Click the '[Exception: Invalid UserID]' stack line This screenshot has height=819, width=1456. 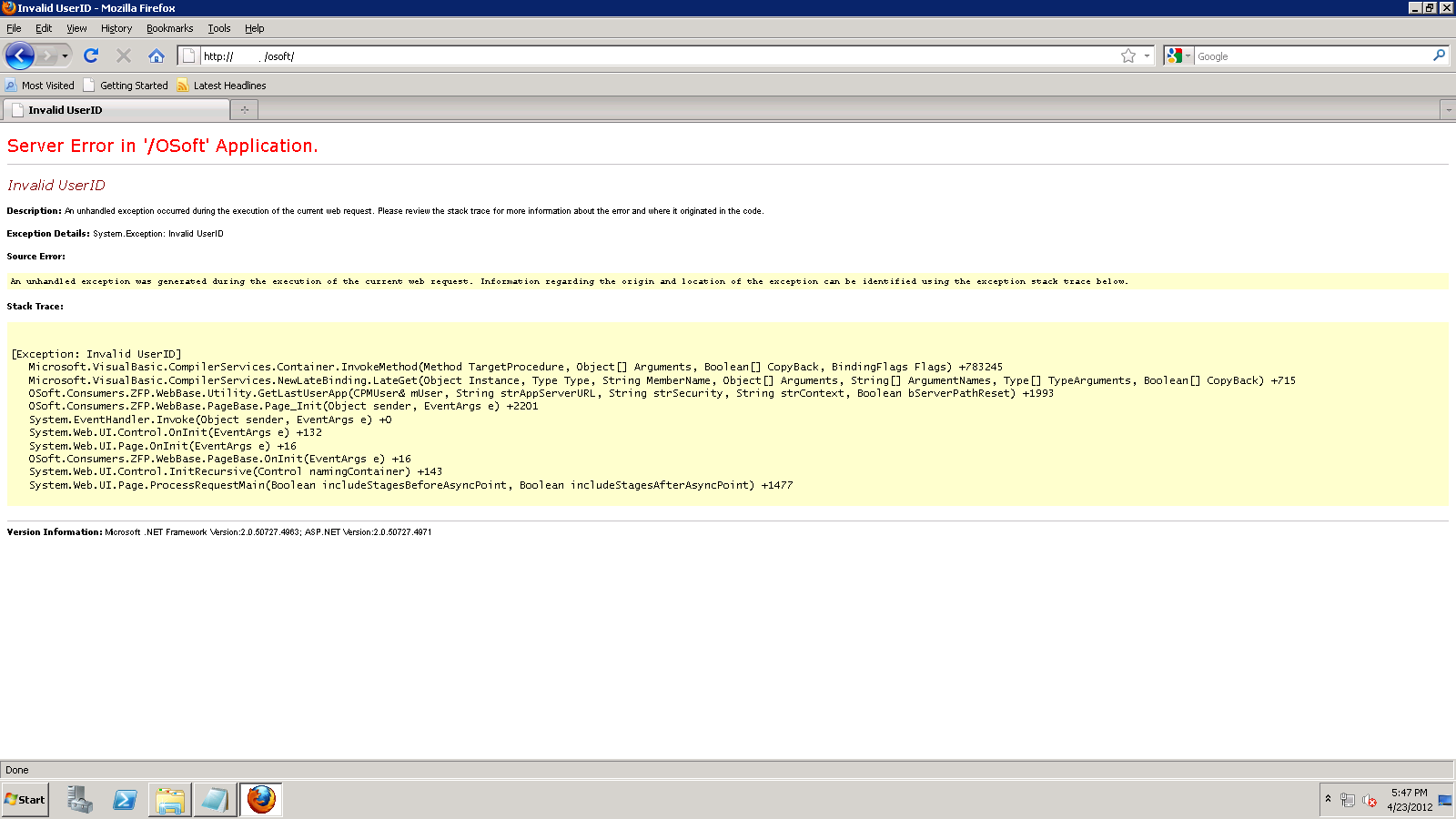pos(96,354)
